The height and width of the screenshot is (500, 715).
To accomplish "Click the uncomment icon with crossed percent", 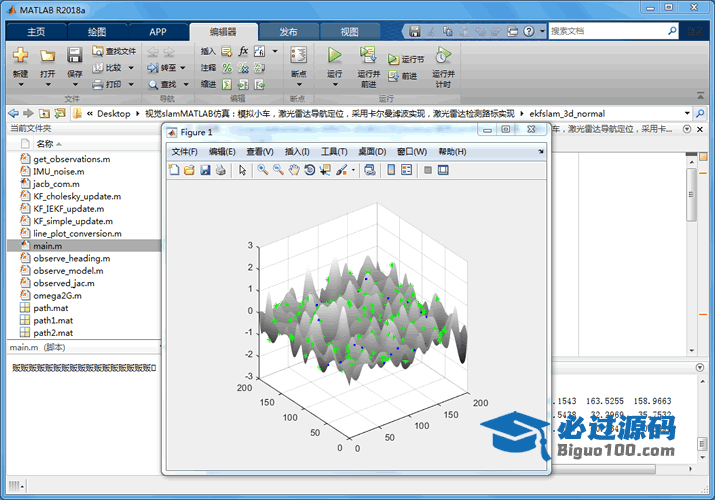I will (x=243, y=68).
